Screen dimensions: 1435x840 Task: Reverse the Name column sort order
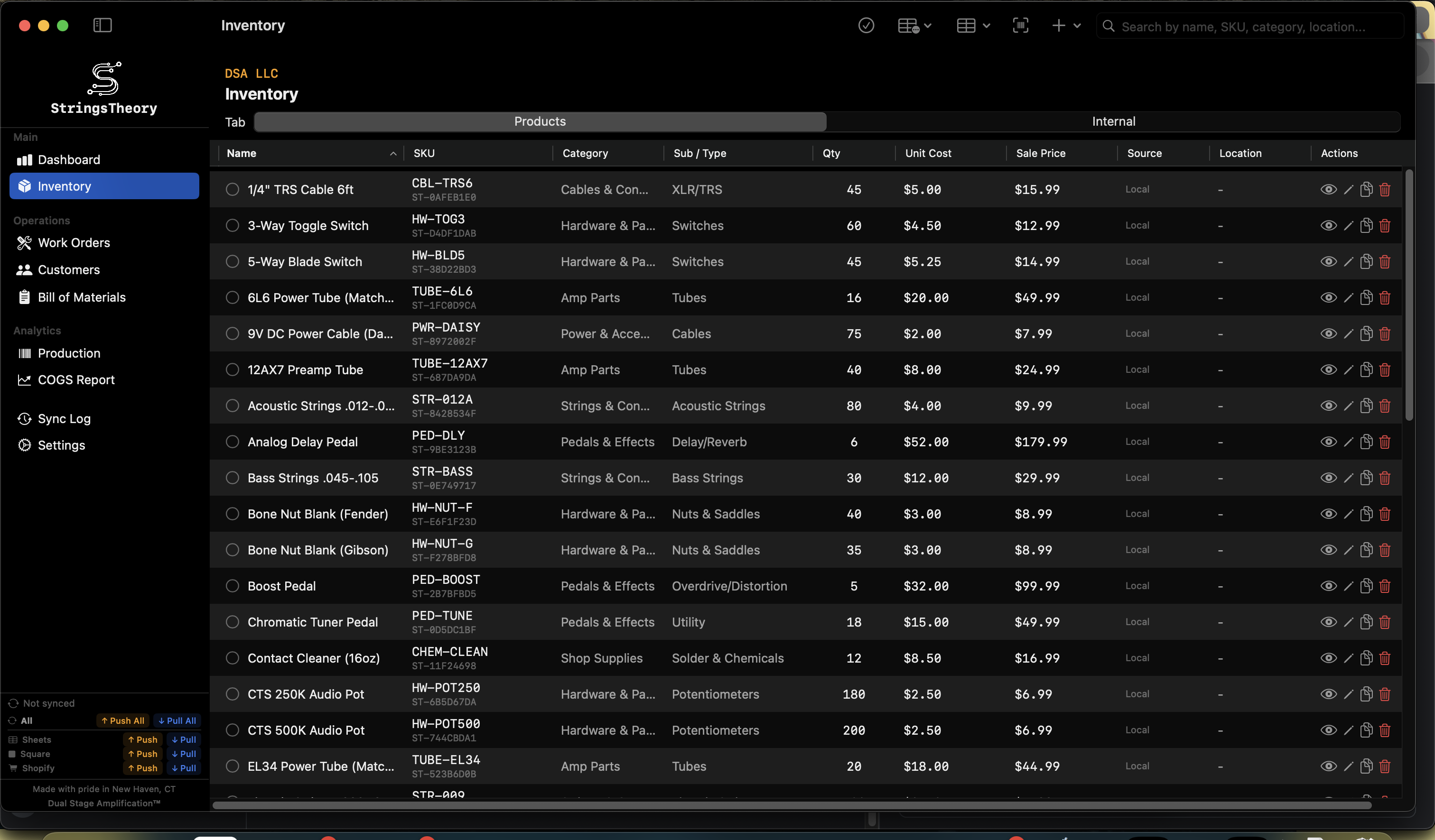click(x=393, y=154)
